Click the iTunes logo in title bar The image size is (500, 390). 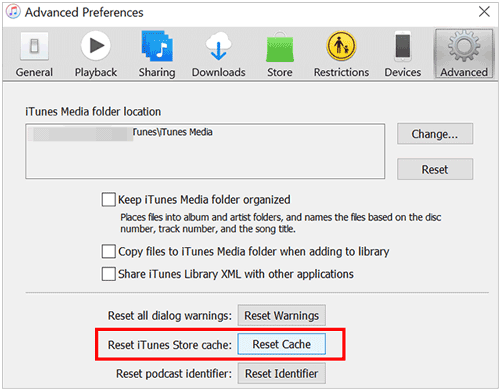(13, 12)
